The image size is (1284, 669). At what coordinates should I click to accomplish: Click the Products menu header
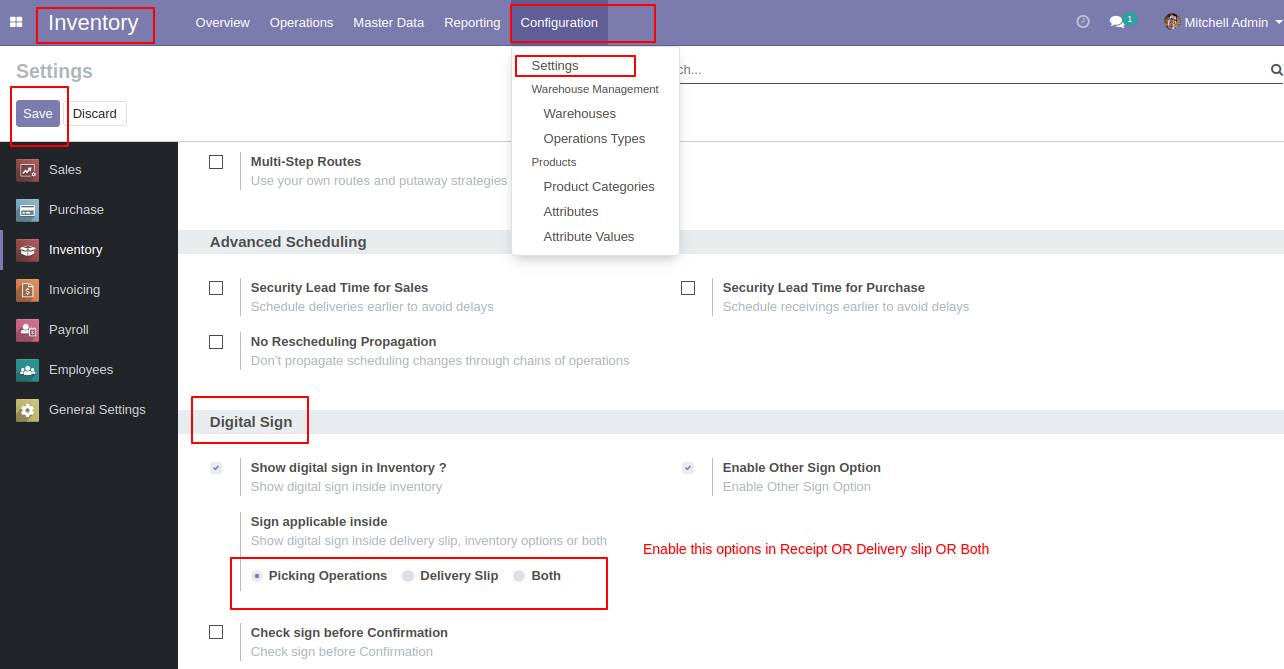pyautogui.click(x=554, y=162)
